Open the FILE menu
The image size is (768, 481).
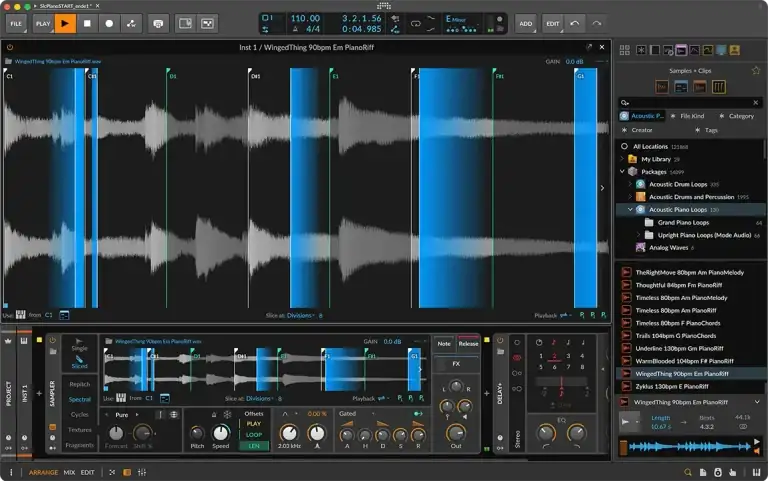coord(16,24)
